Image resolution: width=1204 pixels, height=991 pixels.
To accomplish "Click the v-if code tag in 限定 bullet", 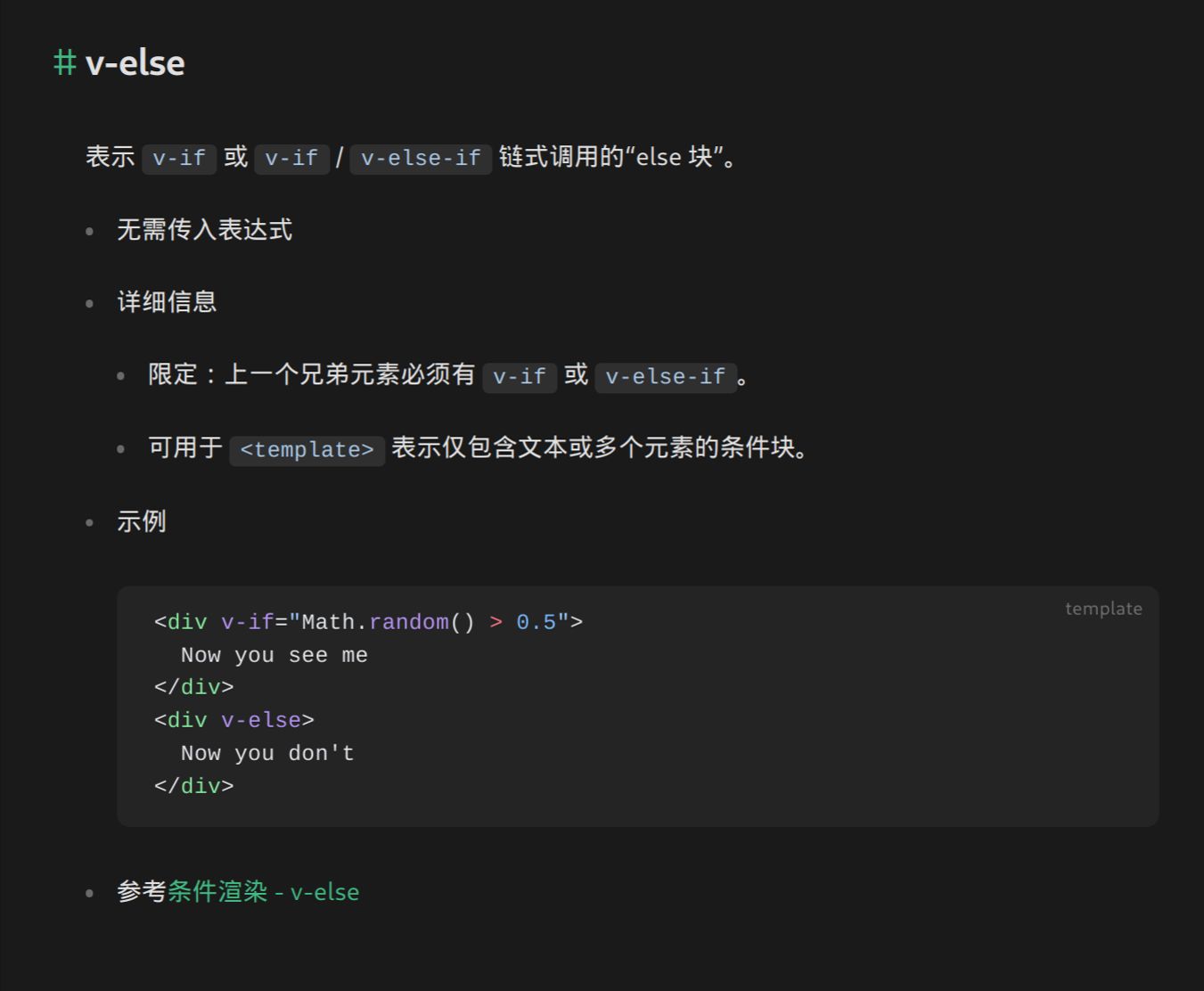I will 520,376.
